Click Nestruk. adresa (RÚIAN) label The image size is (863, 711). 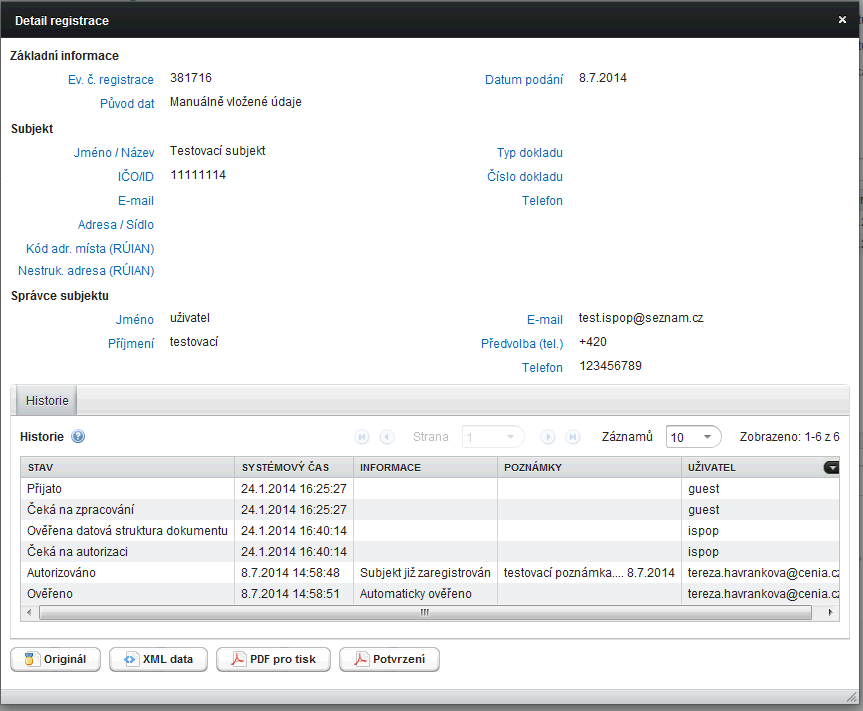(x=86, y=271)
